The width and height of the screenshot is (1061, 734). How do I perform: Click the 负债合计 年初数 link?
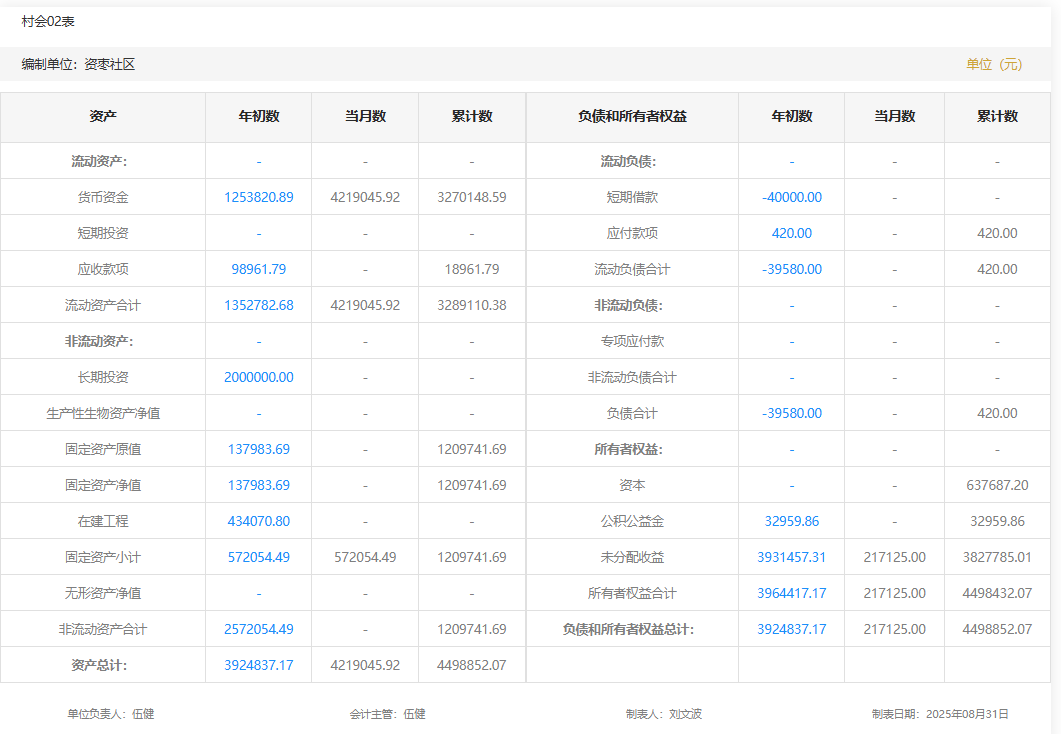pos(791,413)
